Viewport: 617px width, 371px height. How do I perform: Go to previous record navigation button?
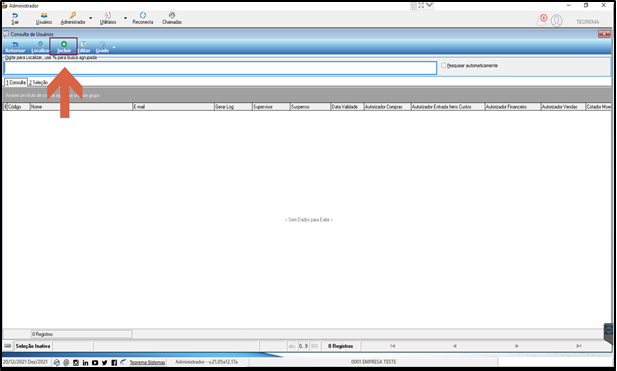pos(454,346)
